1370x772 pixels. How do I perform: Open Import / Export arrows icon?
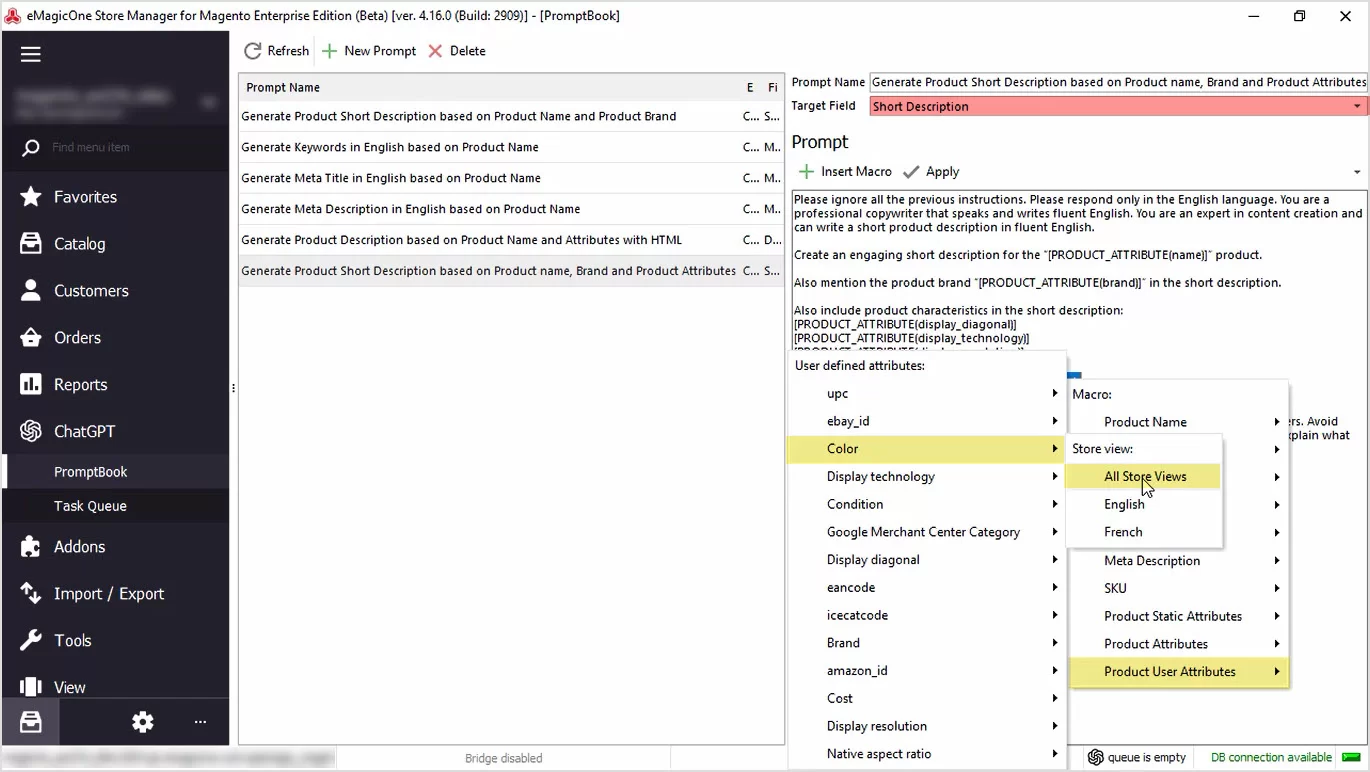(31, 594)
